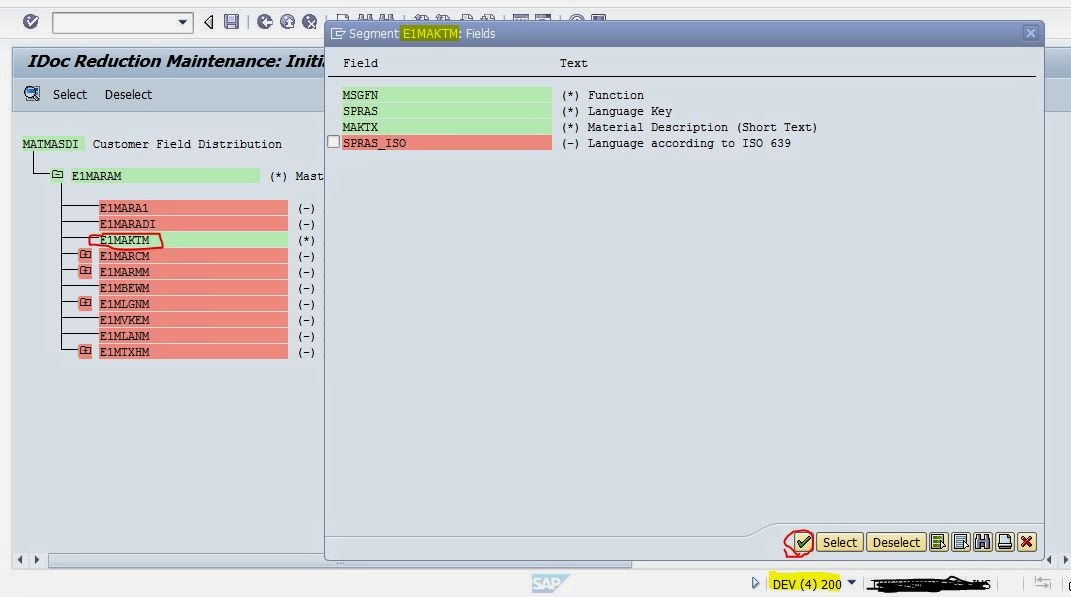Click Select in the application toolbar
This screenshot has width=1071, height=597.
(70, 94)
